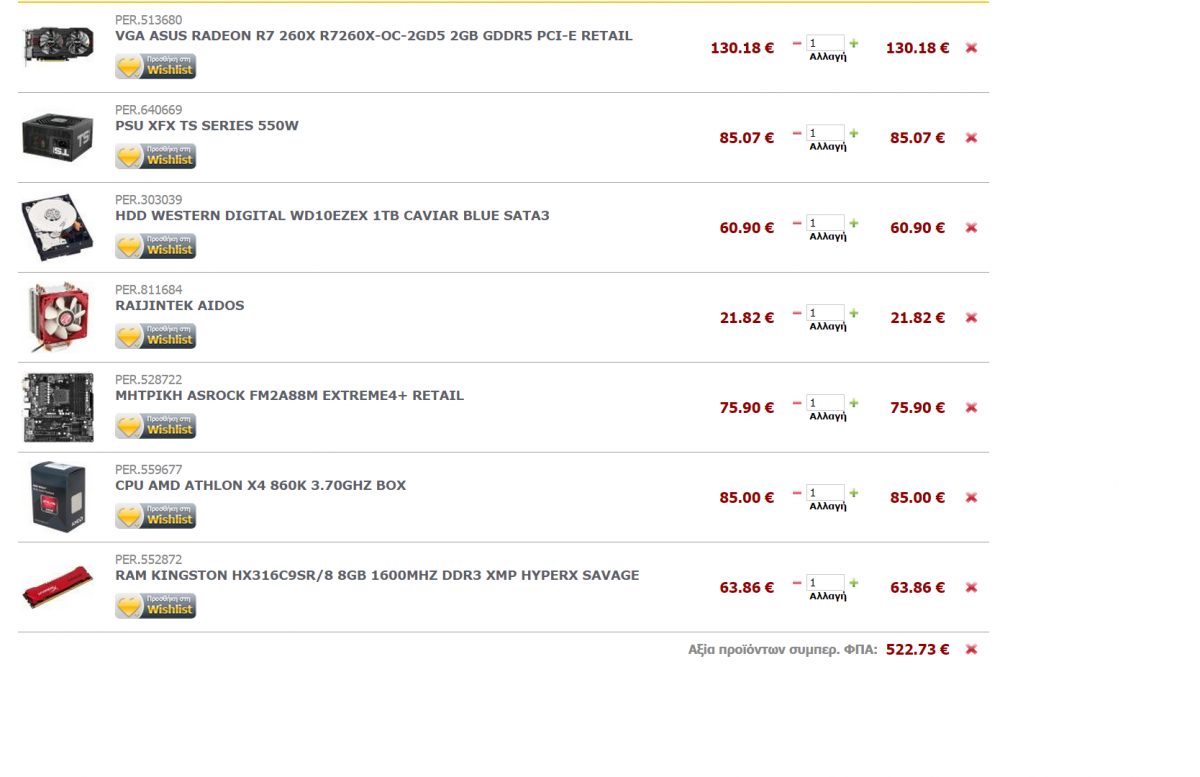Screen dimensions: 1200x777
Task: View the red Kingston RAM product image
Action: pos(58,588)
